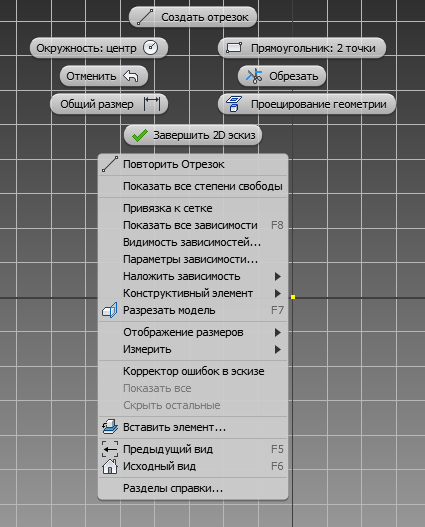Click the Предыдущий вид arrow icon

[x=110, y=449]
